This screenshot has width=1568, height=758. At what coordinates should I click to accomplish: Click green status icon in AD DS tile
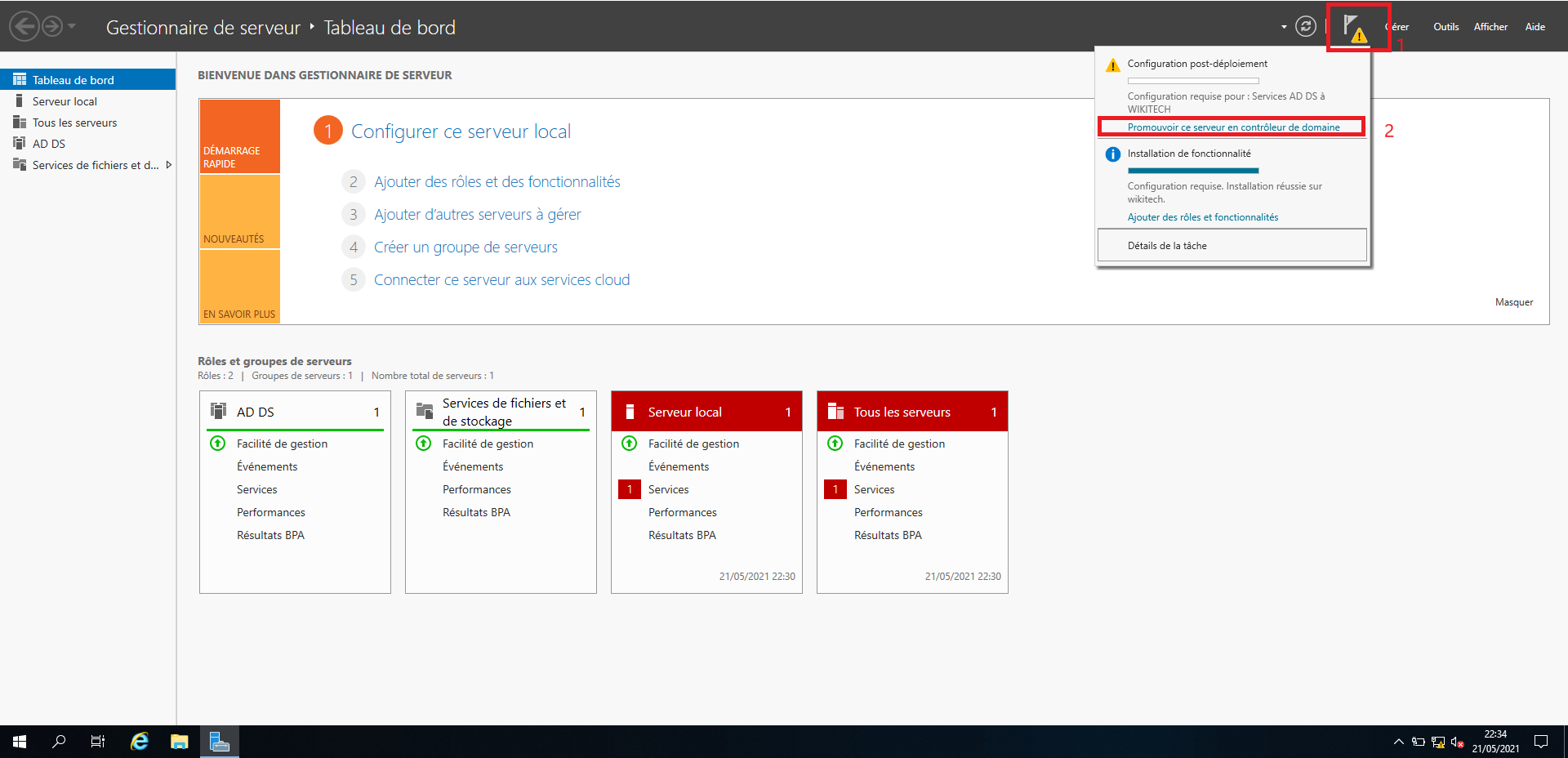pyautogui.click(x=218, y=444)
